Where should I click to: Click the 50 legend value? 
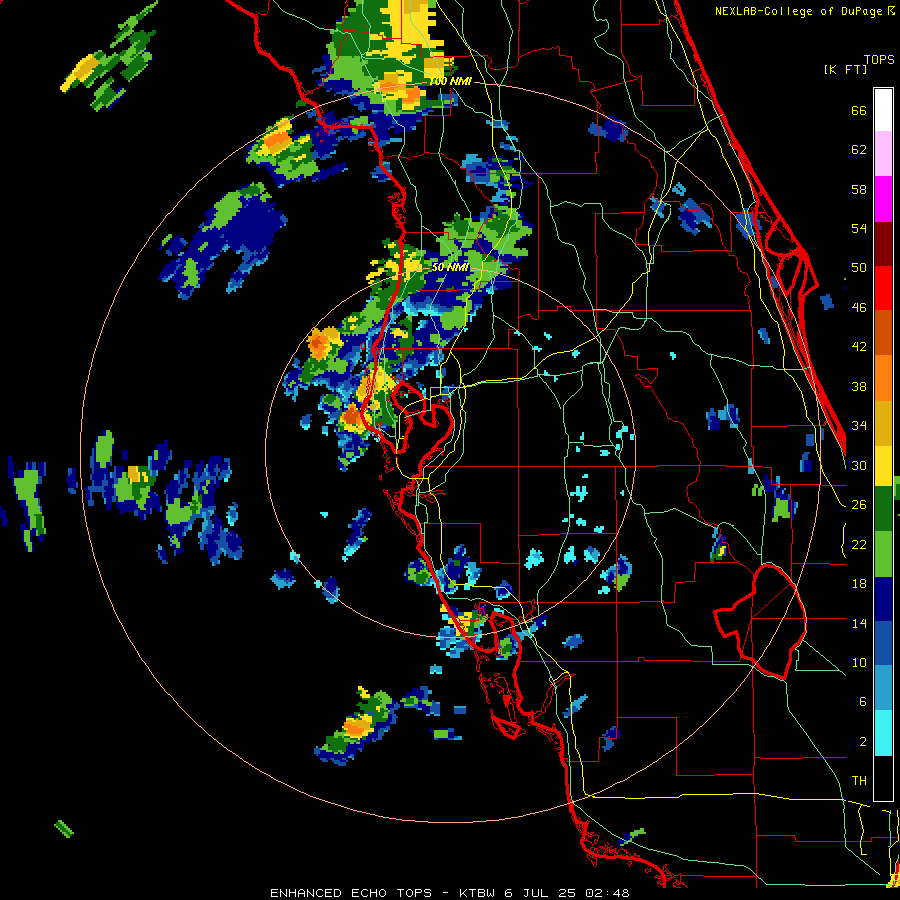pos(859,268)
